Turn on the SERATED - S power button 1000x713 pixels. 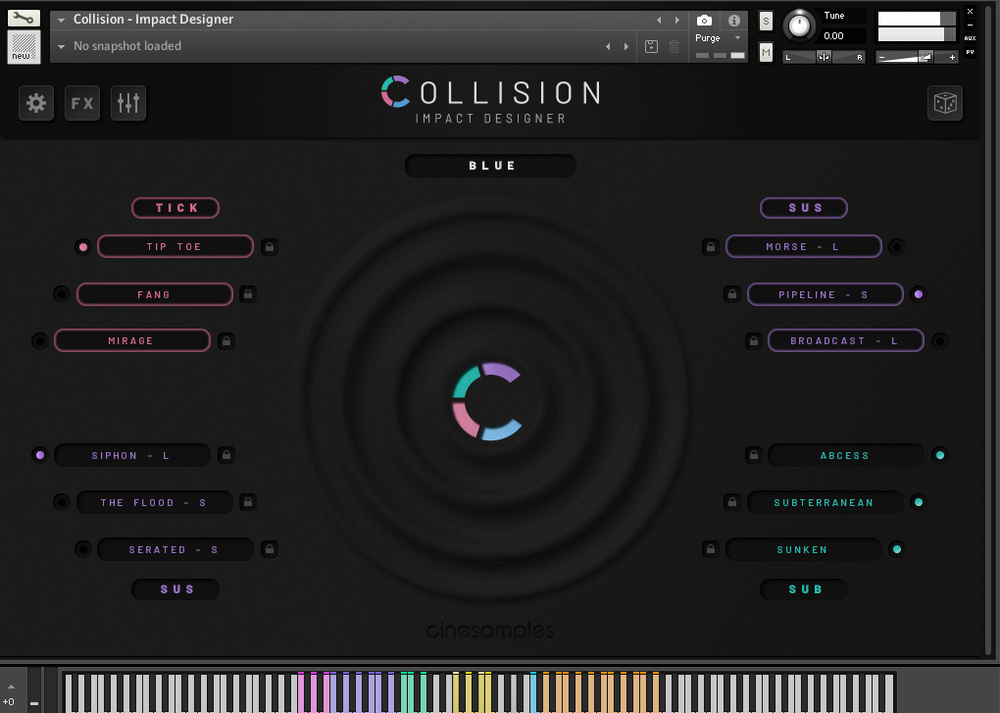point(83,548)
